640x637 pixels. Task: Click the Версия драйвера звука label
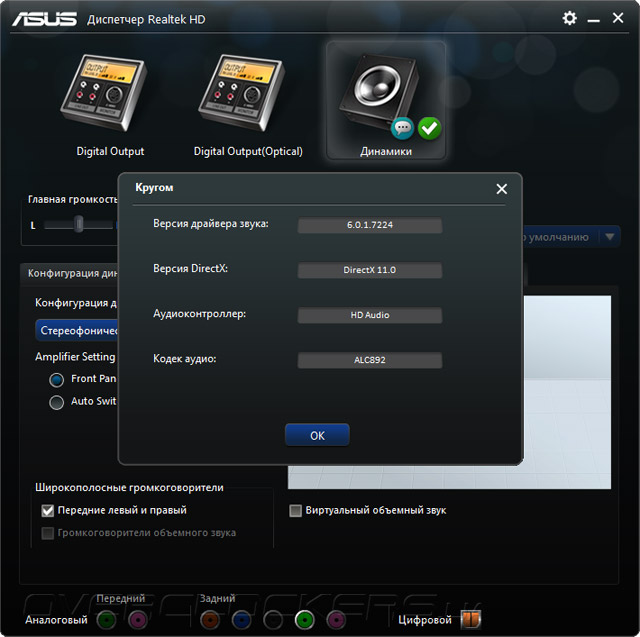click(x=211, y=224)
